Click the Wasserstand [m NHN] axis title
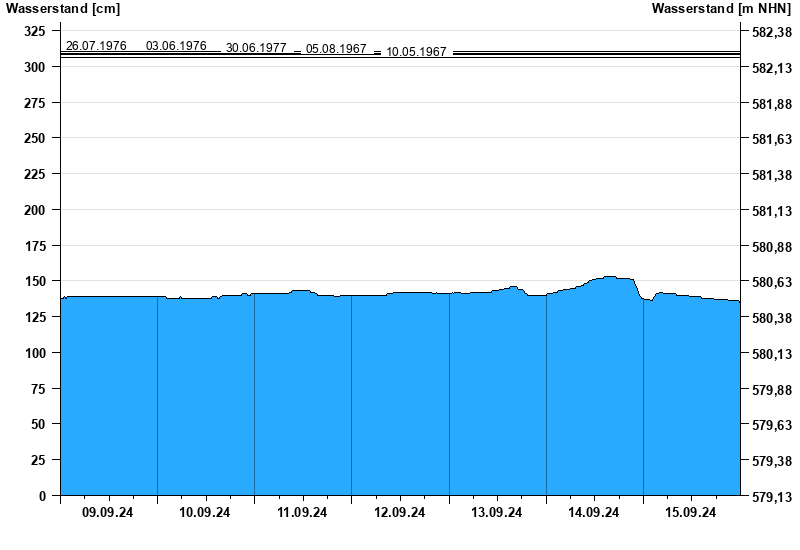 pos(720,9)
